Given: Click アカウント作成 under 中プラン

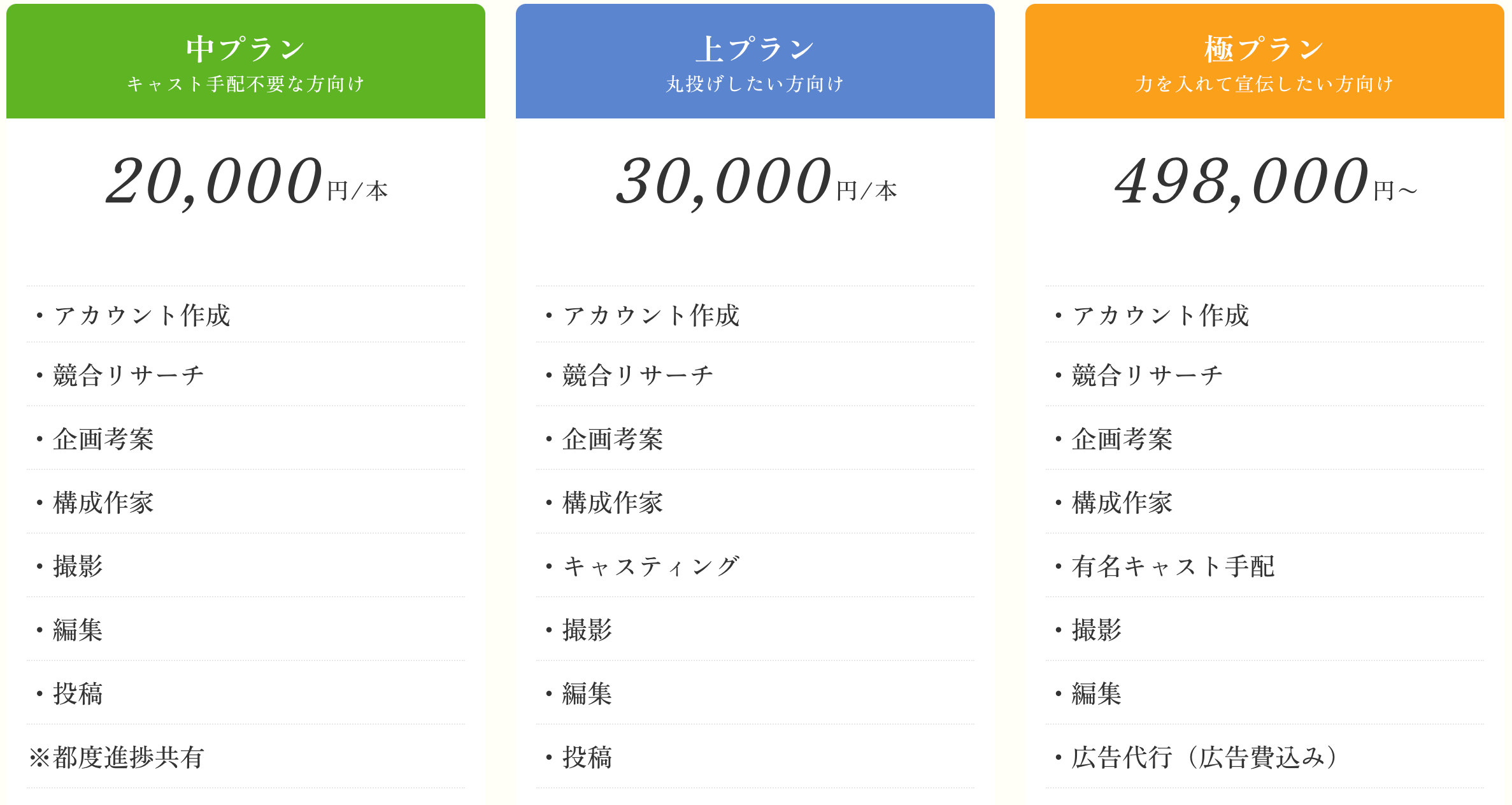Looking at the screenshot, I should (141, 315).
